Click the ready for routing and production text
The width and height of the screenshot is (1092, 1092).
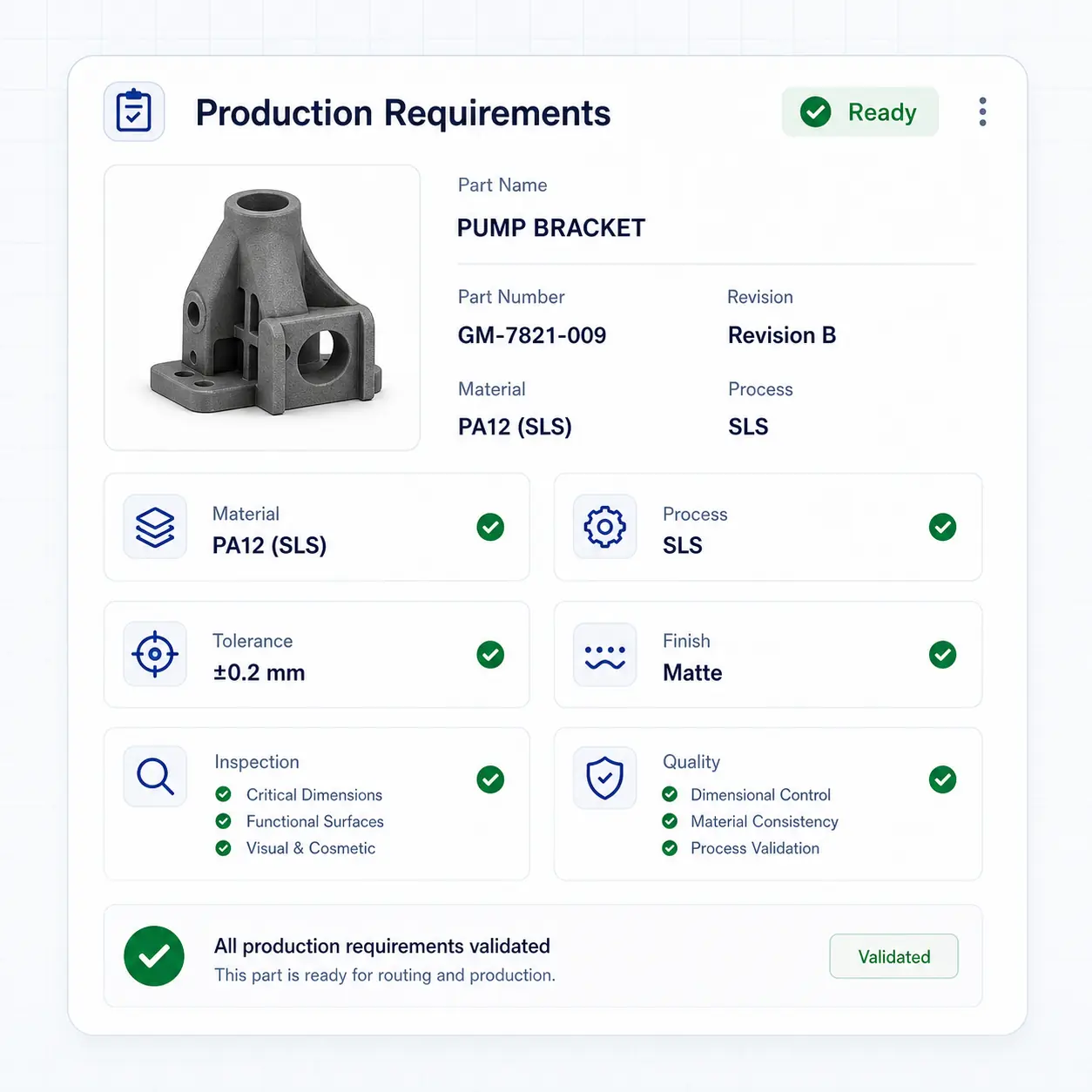tap(385, 975)
